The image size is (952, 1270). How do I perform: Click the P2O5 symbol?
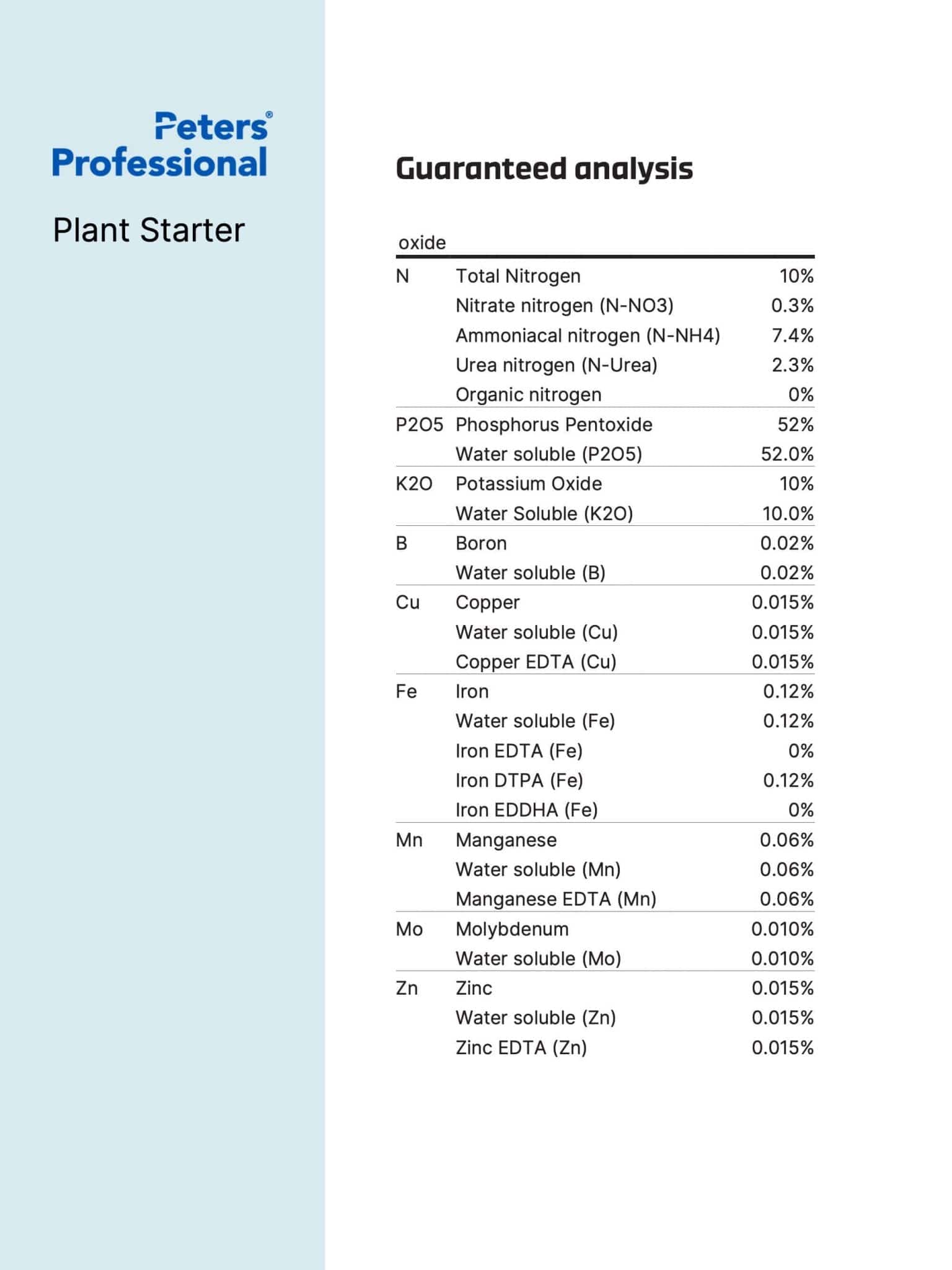click(x=420, y=425)
